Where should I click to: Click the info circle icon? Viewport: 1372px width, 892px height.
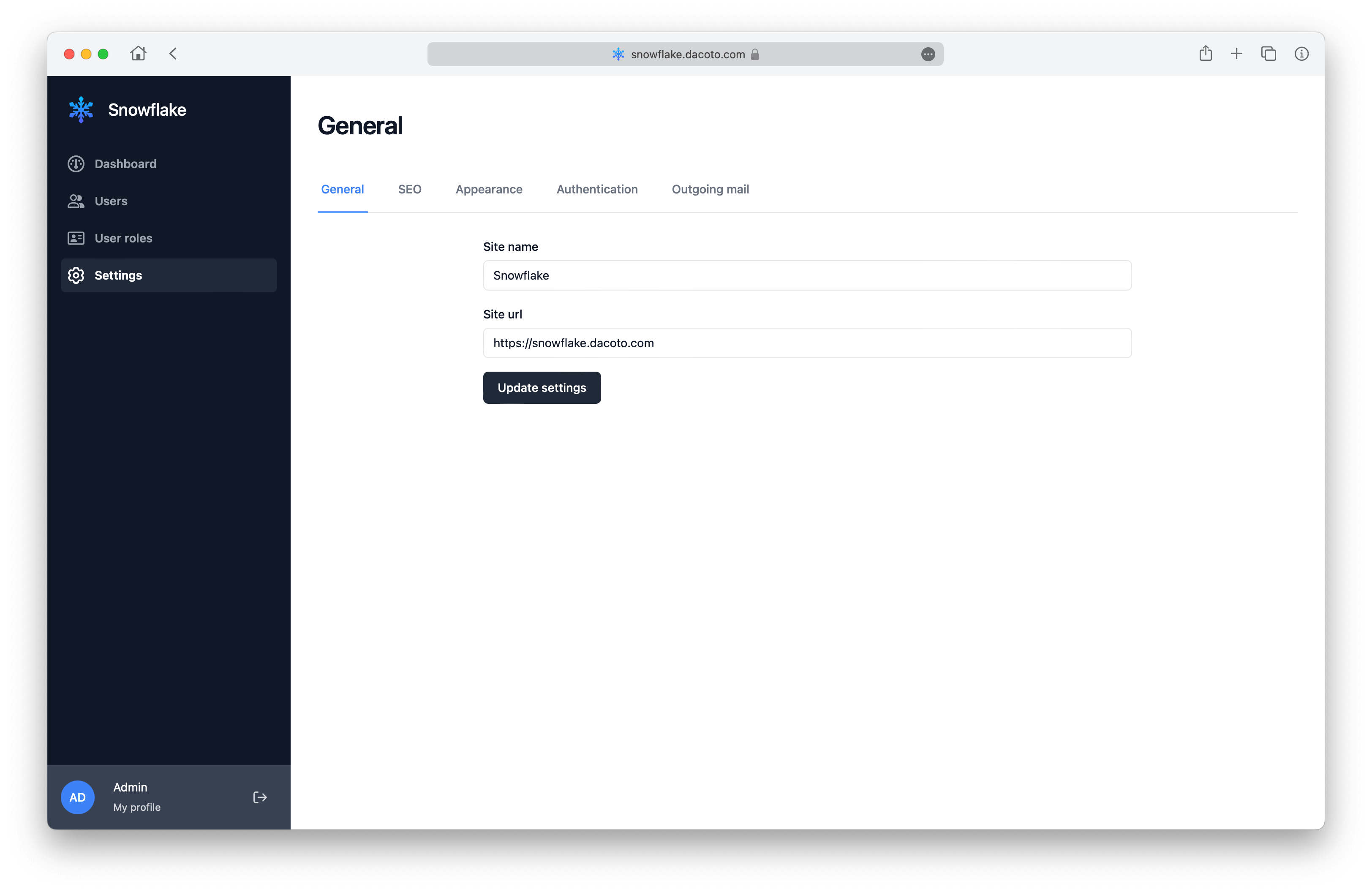[1301, 54]
